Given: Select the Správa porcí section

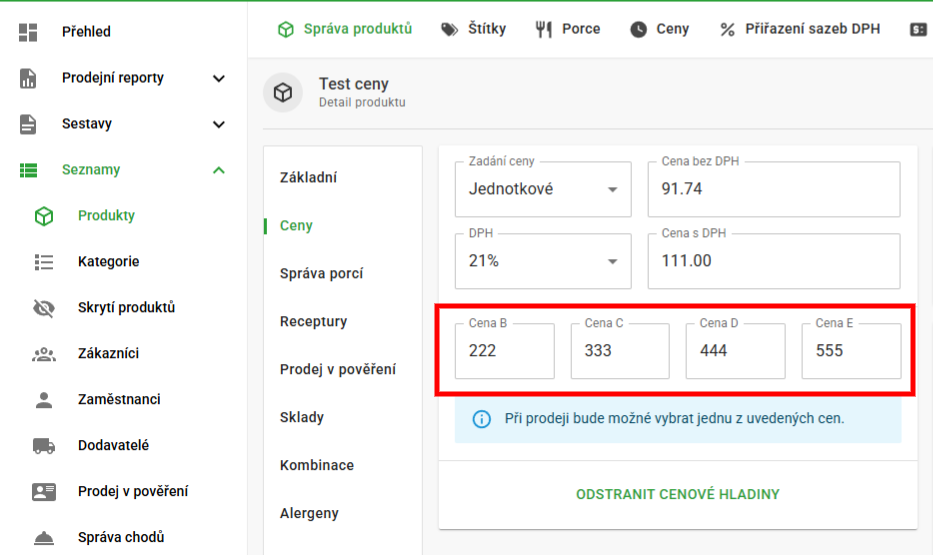Looking at the screenshot, I should pos(321,274).
